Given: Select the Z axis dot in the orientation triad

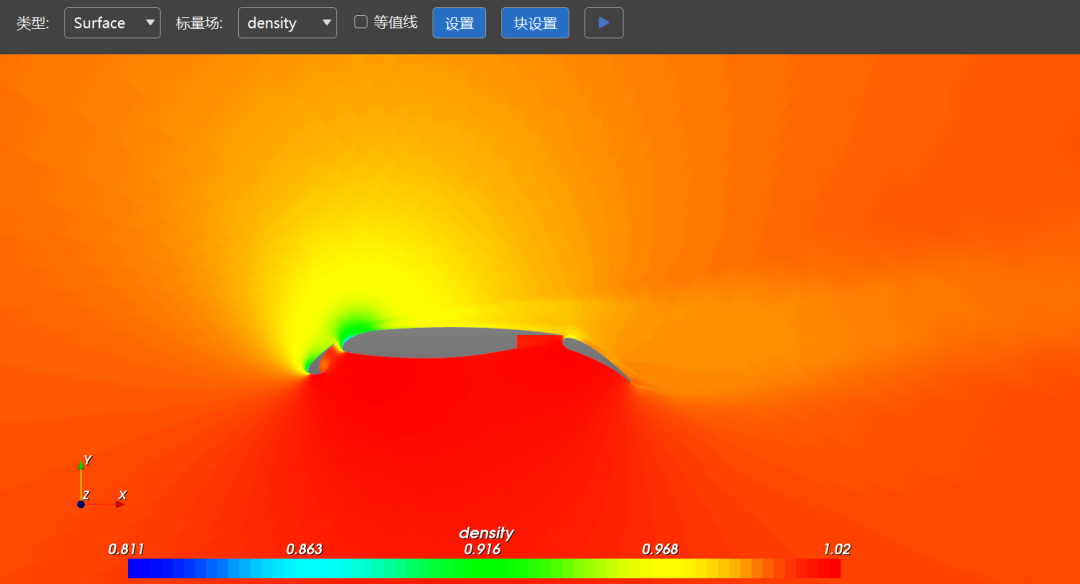Looking at the screenshot, I should coord(81,504).
